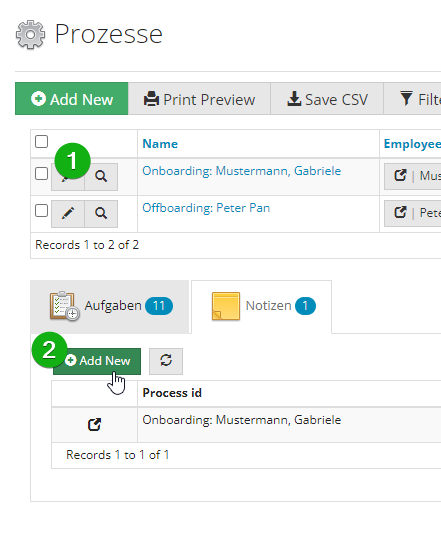Click magnifier icon for Offboarding Peter Pan row

101,214
